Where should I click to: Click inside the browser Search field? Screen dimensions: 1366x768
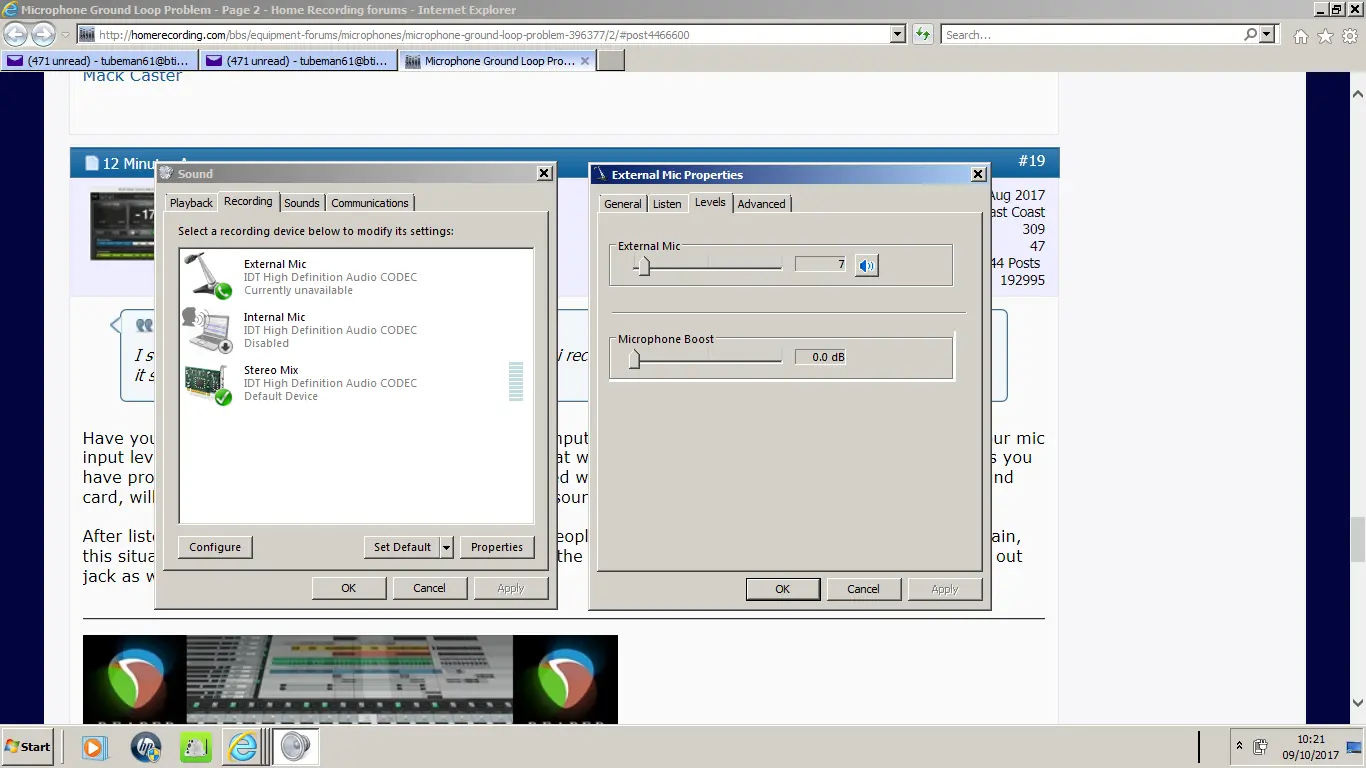click(x=1090, y=35)
